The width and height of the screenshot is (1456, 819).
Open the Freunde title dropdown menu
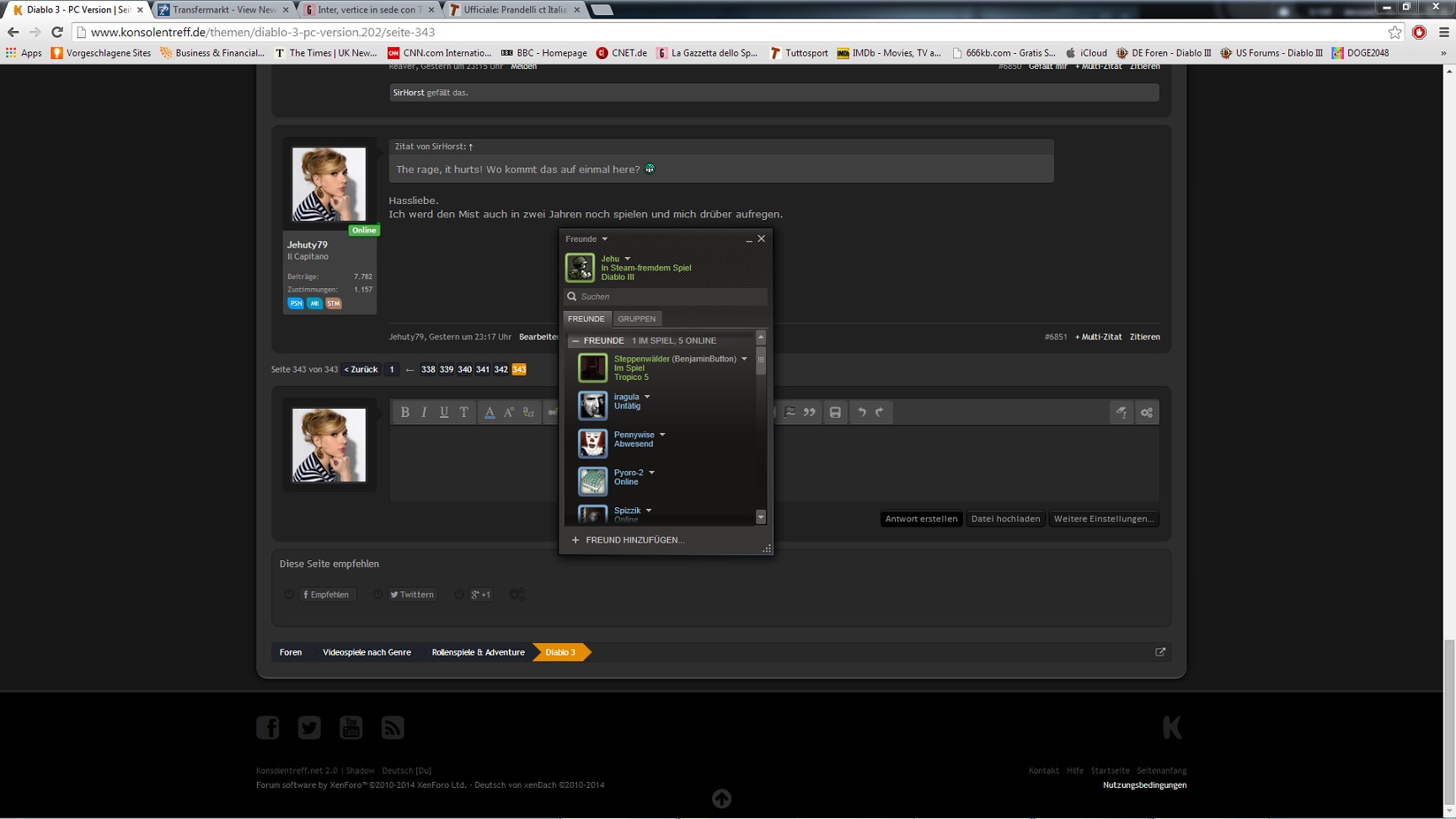[x=604, y=239]
